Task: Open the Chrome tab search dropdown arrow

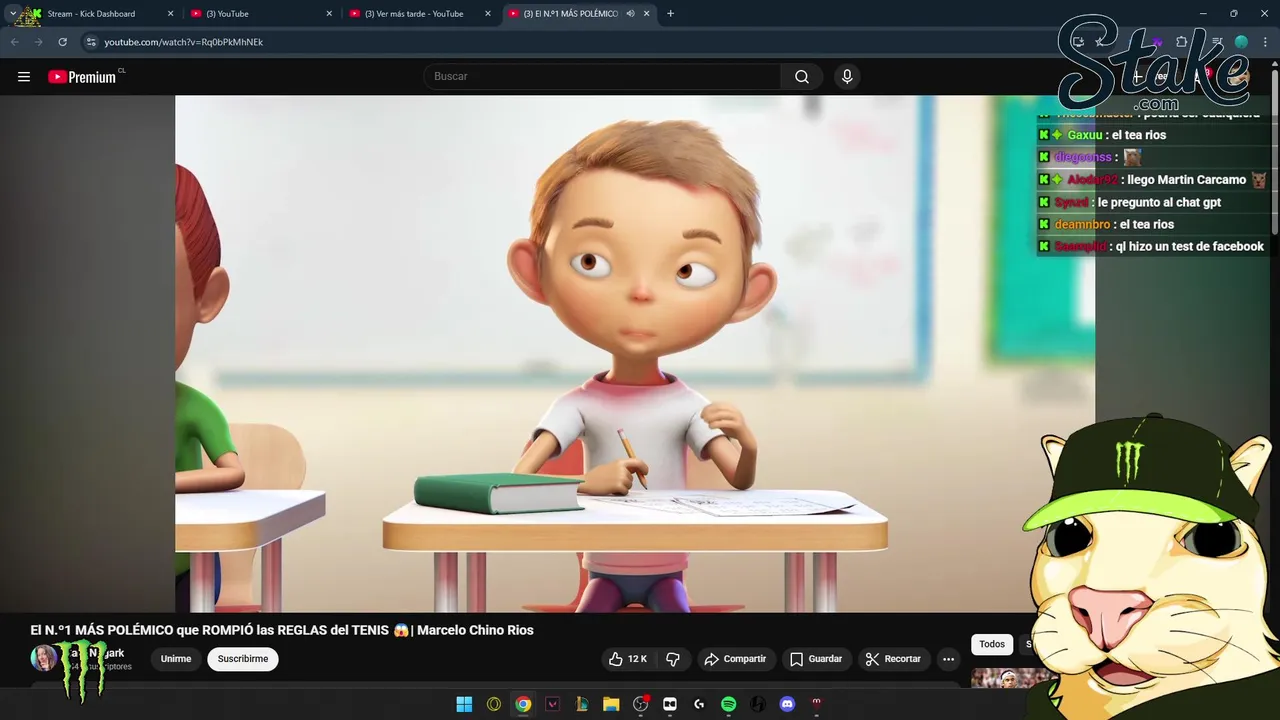Action: pos(12,14)
